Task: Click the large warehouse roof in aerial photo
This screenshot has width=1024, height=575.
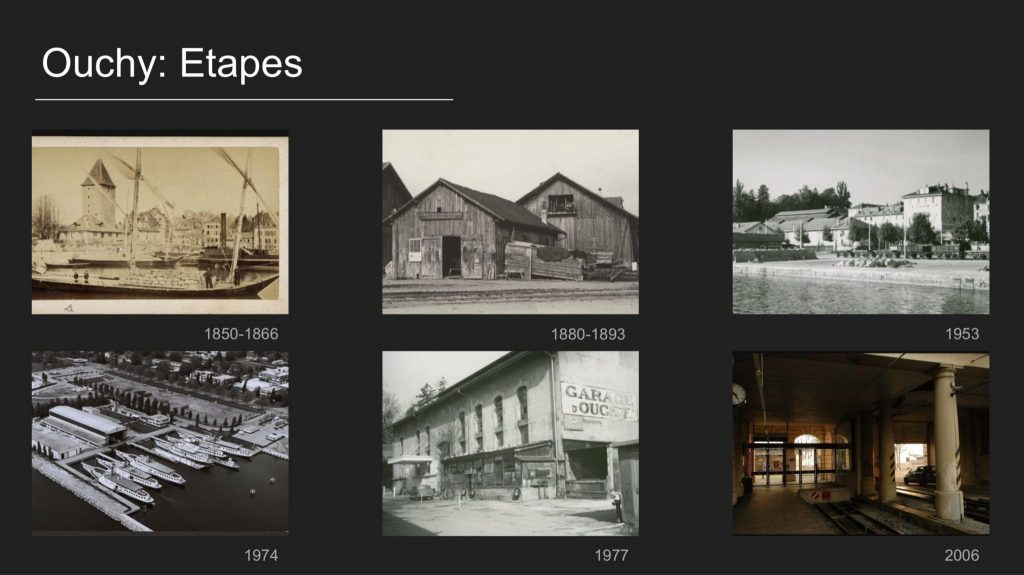Action: point(85,421)
